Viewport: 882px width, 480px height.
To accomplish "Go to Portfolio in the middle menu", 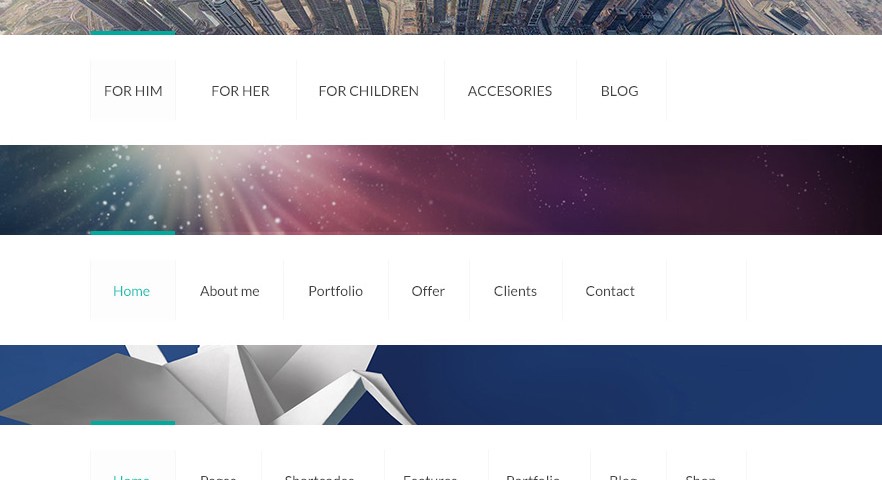I will [335, 291].
